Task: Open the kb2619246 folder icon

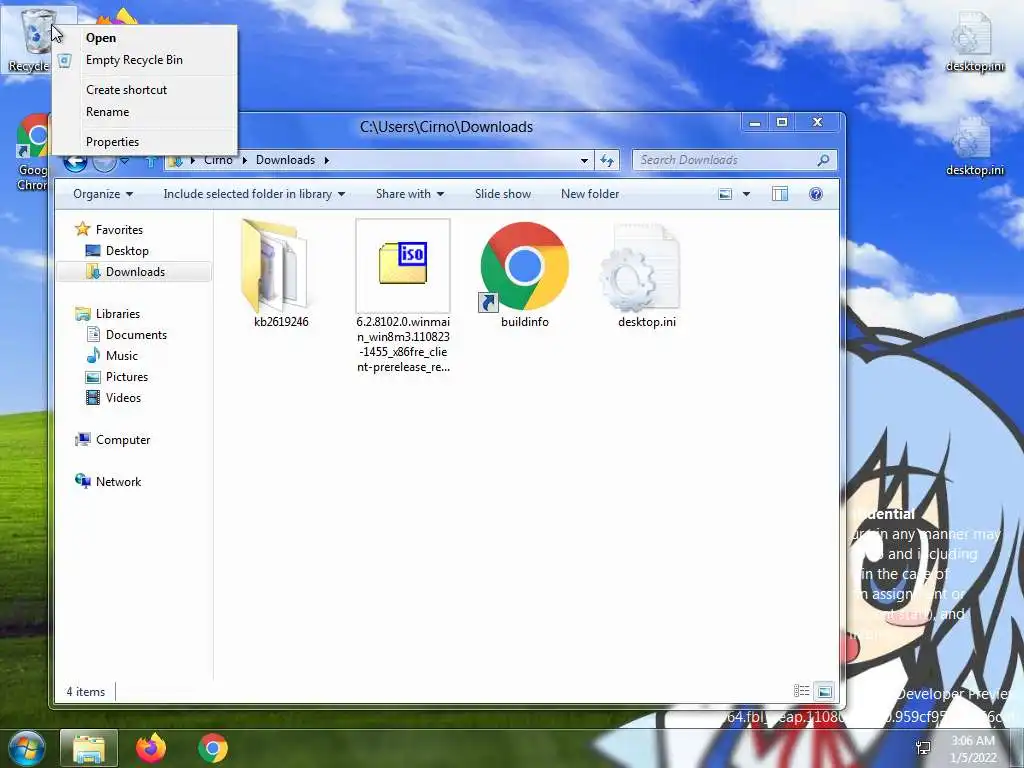Action: click(276, 265)
